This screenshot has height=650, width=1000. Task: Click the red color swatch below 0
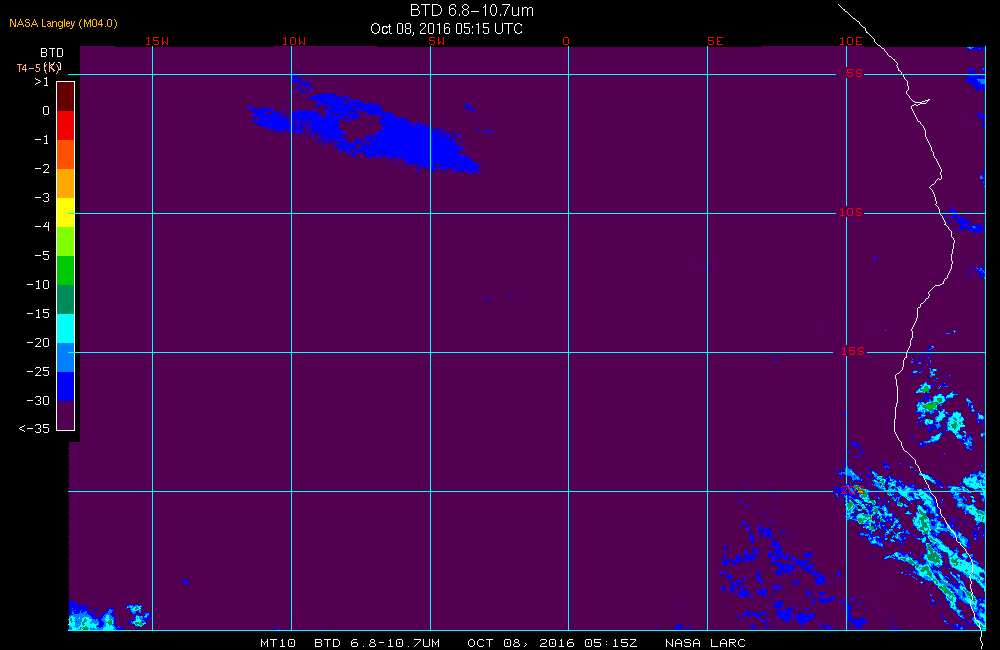pos(66,126)
